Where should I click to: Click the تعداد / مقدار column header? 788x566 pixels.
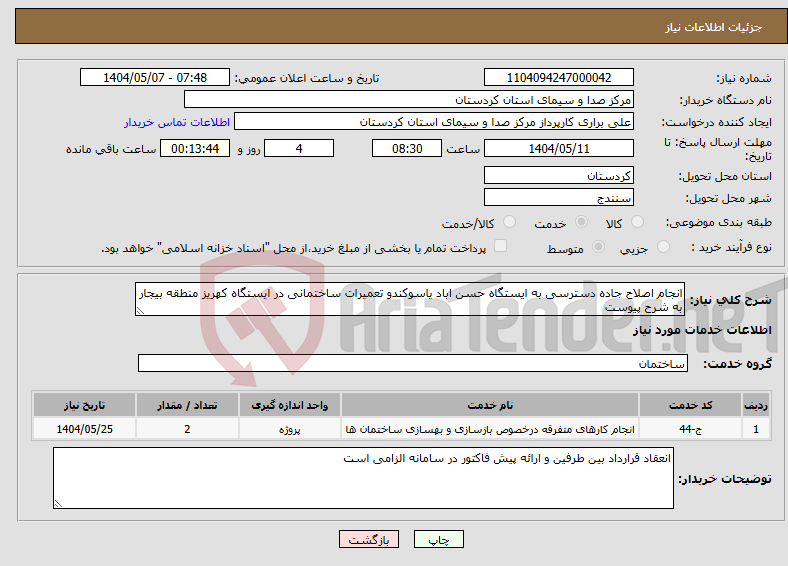pos(187,405)
